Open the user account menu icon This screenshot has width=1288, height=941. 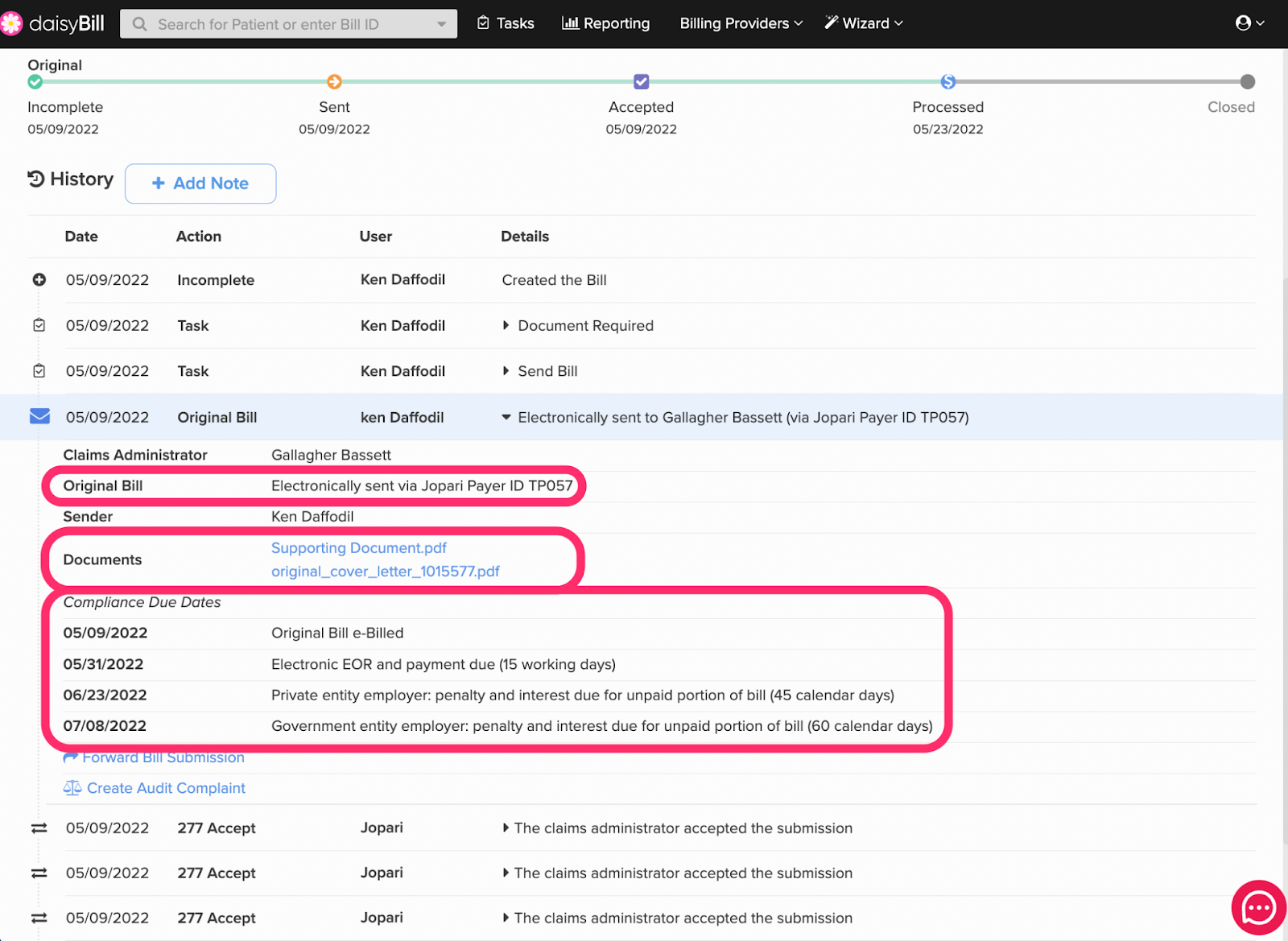tap(1249, 23)
